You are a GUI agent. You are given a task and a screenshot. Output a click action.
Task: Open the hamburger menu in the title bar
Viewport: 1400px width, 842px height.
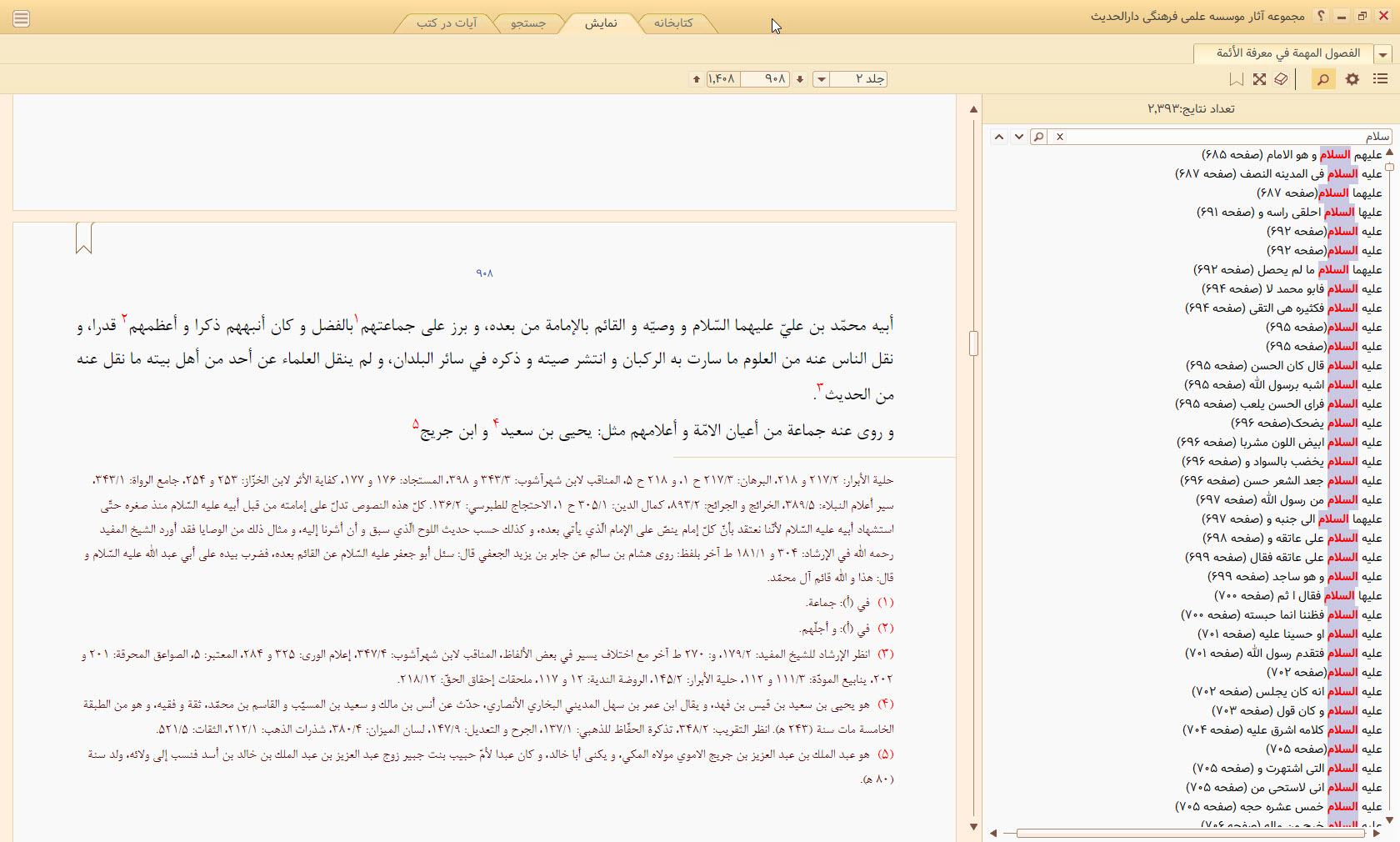pyautogui.click(x=22, y=18)
